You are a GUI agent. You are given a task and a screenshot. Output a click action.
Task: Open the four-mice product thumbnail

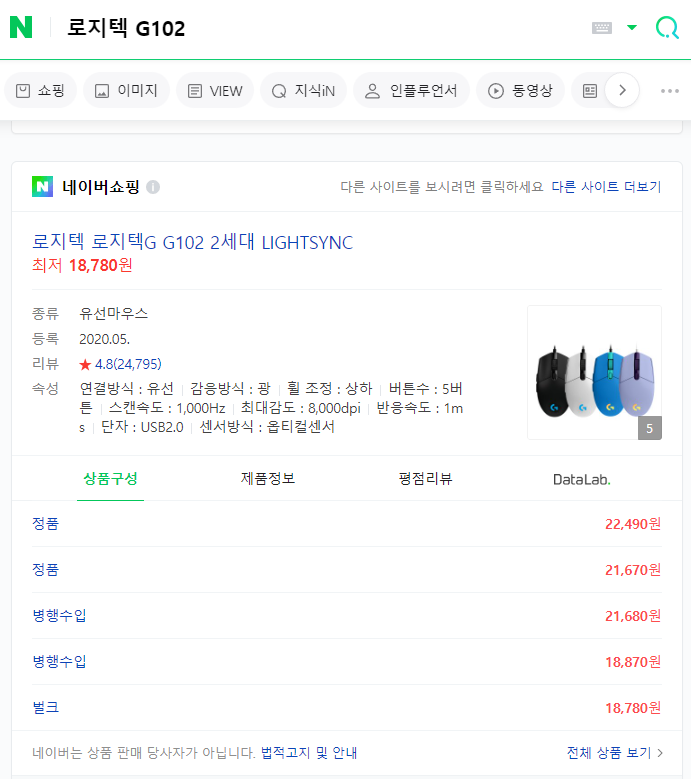click(x=594, y=373)
